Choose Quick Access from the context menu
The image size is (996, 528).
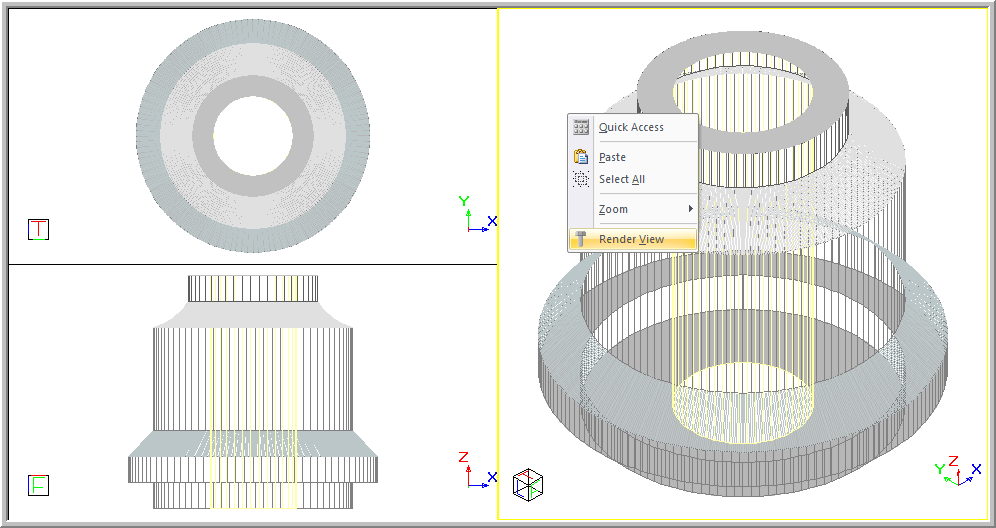click(631, 127)
